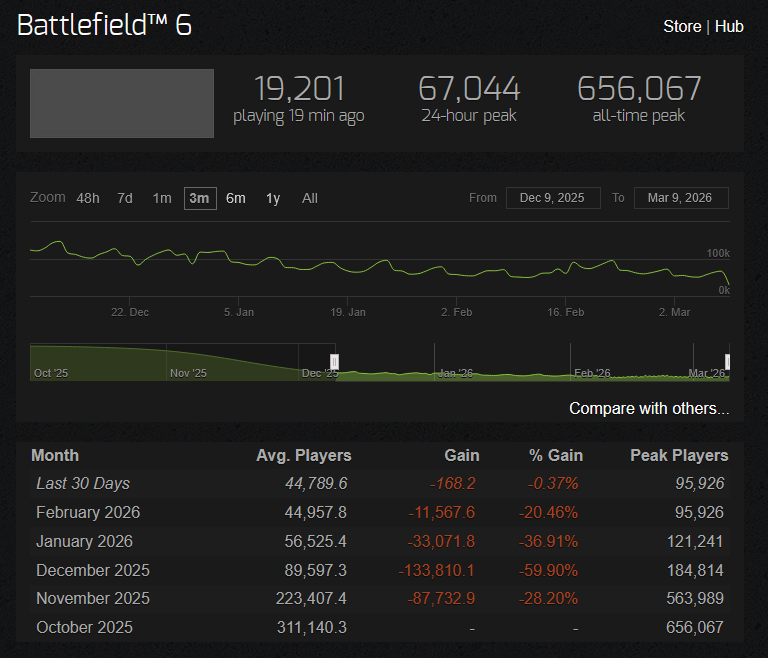
Task: Click the -36.91% gain cell
Action: coord(549,541)
